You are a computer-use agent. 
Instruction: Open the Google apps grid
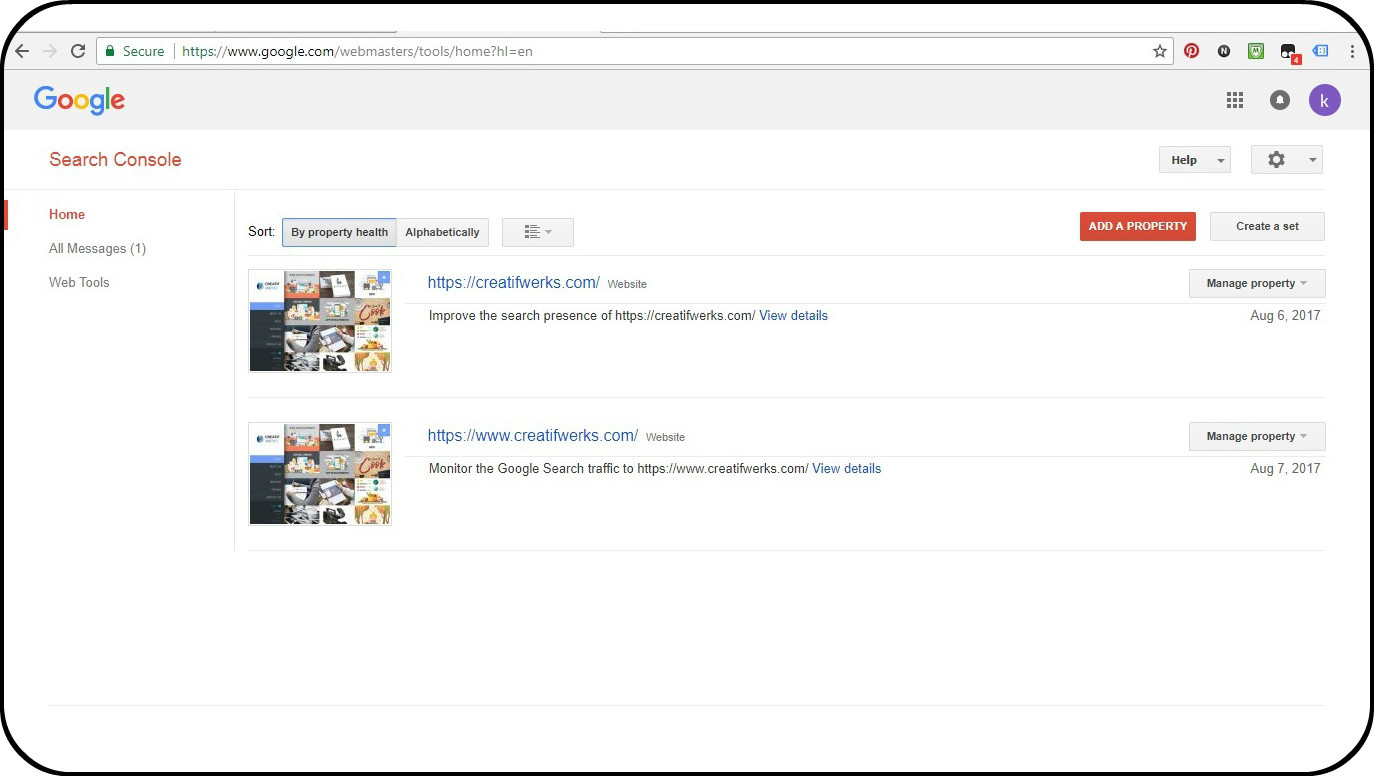(1235, 100)
